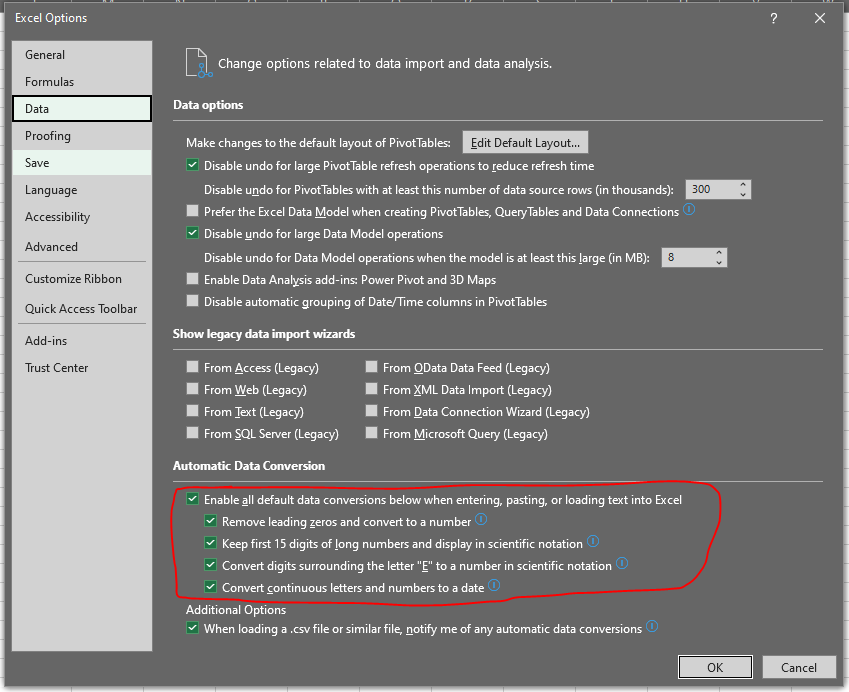Check "From Microsoft Query (Legacy)" option
Screen dimensions: 849x692
pyautogui.click(x=371, y=434)
